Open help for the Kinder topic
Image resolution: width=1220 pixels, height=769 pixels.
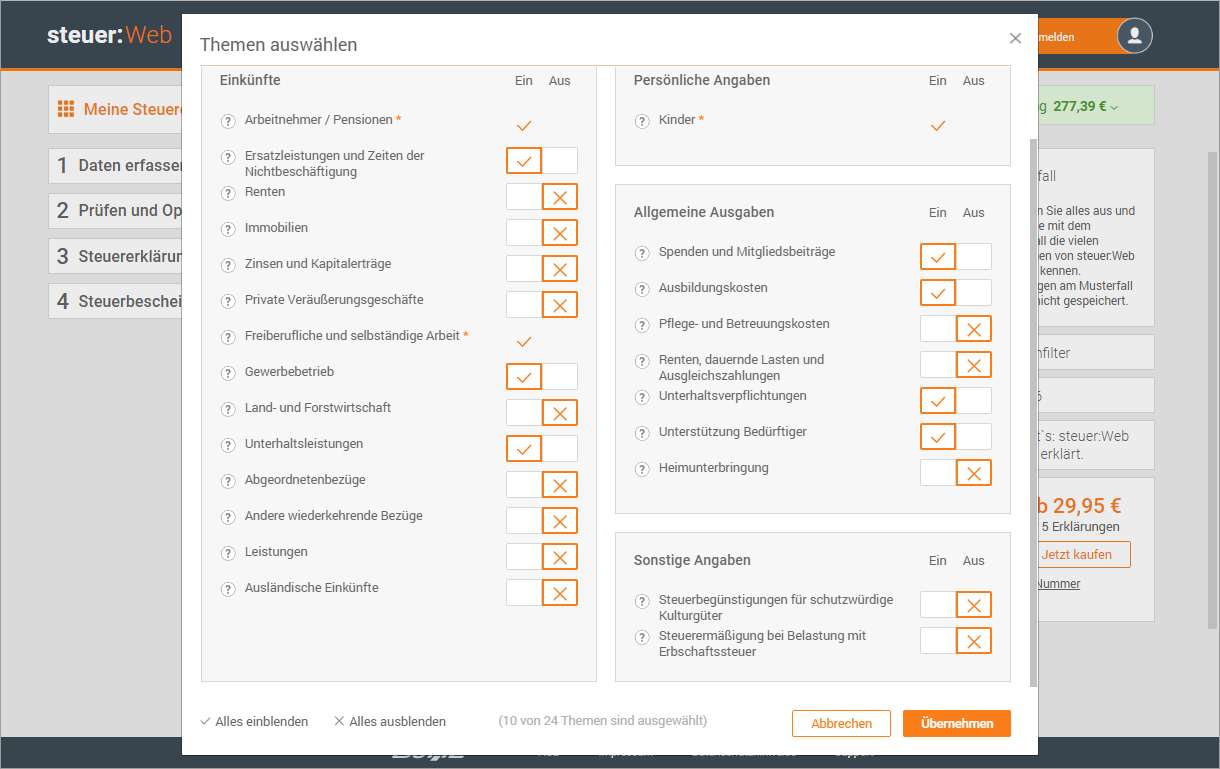[x=642, y=120]
